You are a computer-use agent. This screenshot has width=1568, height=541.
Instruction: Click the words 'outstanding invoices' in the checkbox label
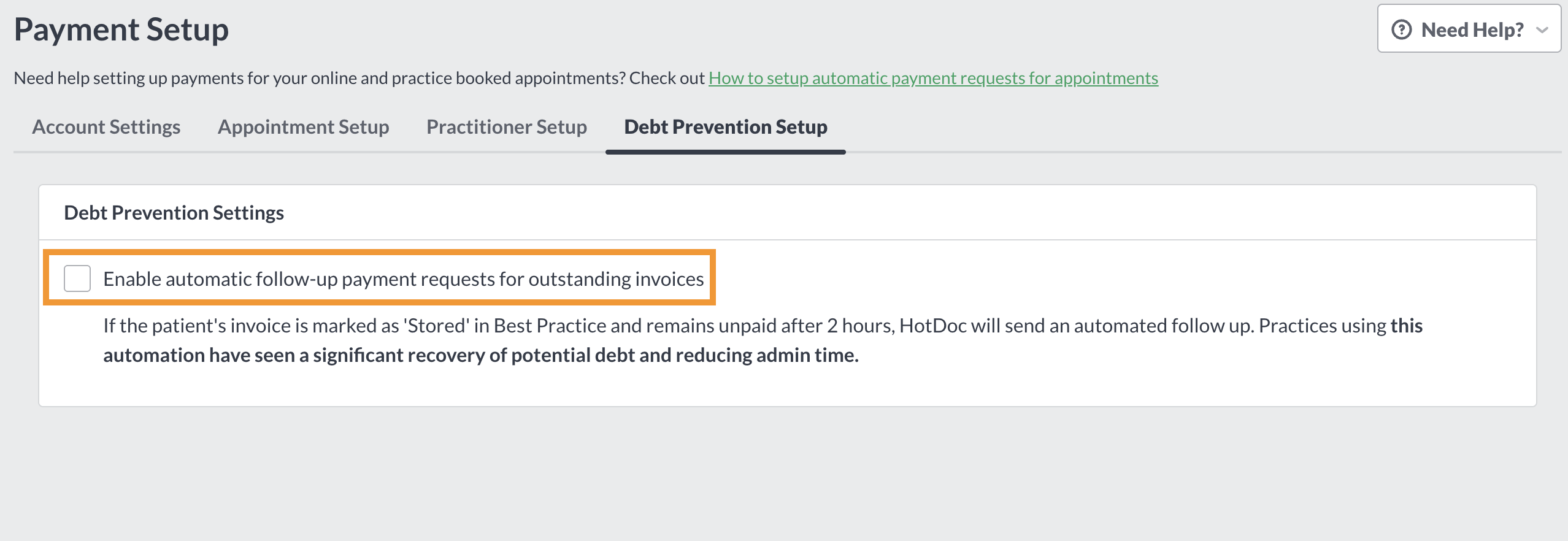(x=616, y=279)
